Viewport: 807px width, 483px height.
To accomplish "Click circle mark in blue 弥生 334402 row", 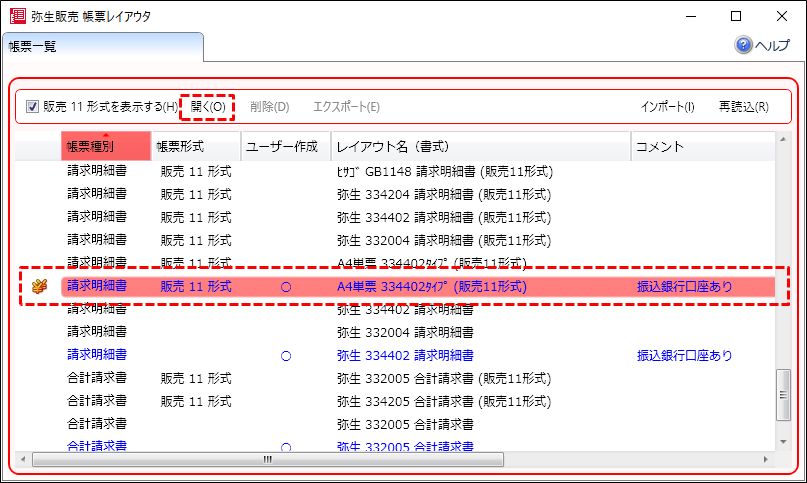I will point(286,356).
